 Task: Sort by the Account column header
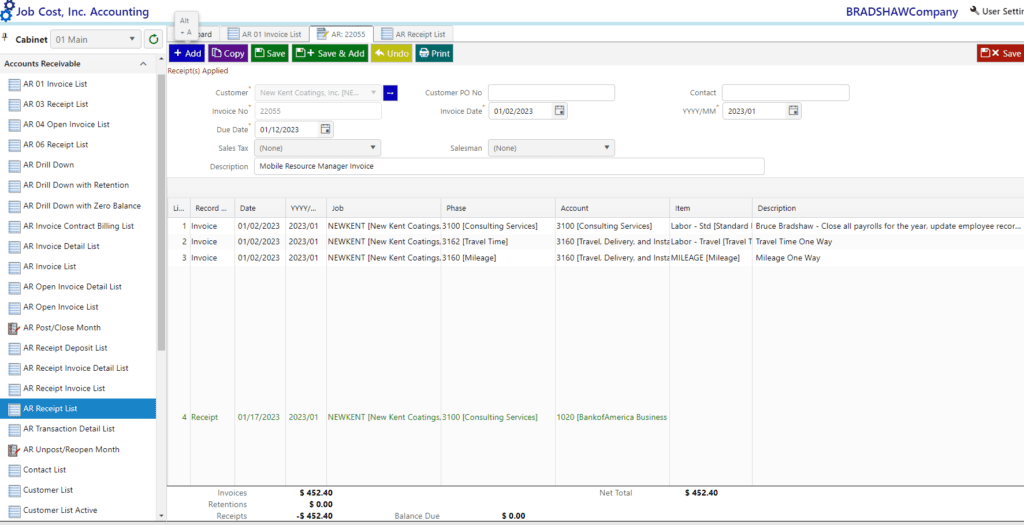(613, 208)
